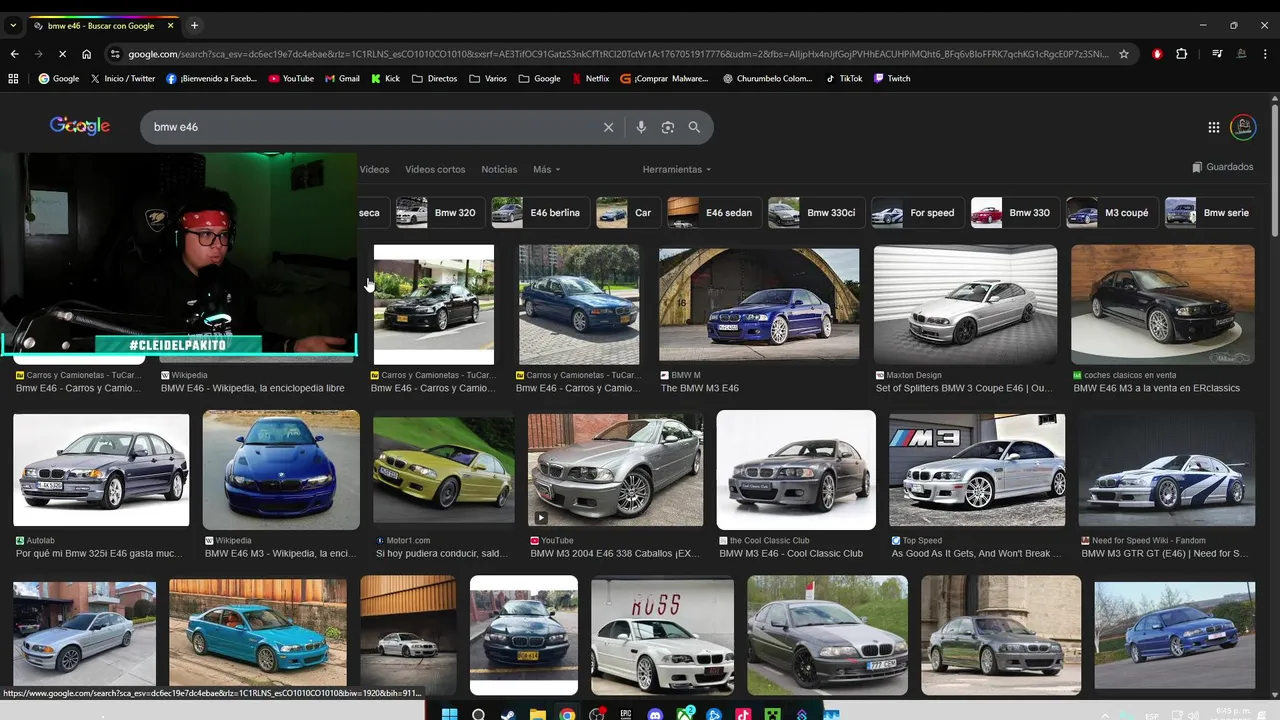The width and height of the screenshot is (1280, 720).
Task: Switch to the Videos search tab
Action: (374, 169)
